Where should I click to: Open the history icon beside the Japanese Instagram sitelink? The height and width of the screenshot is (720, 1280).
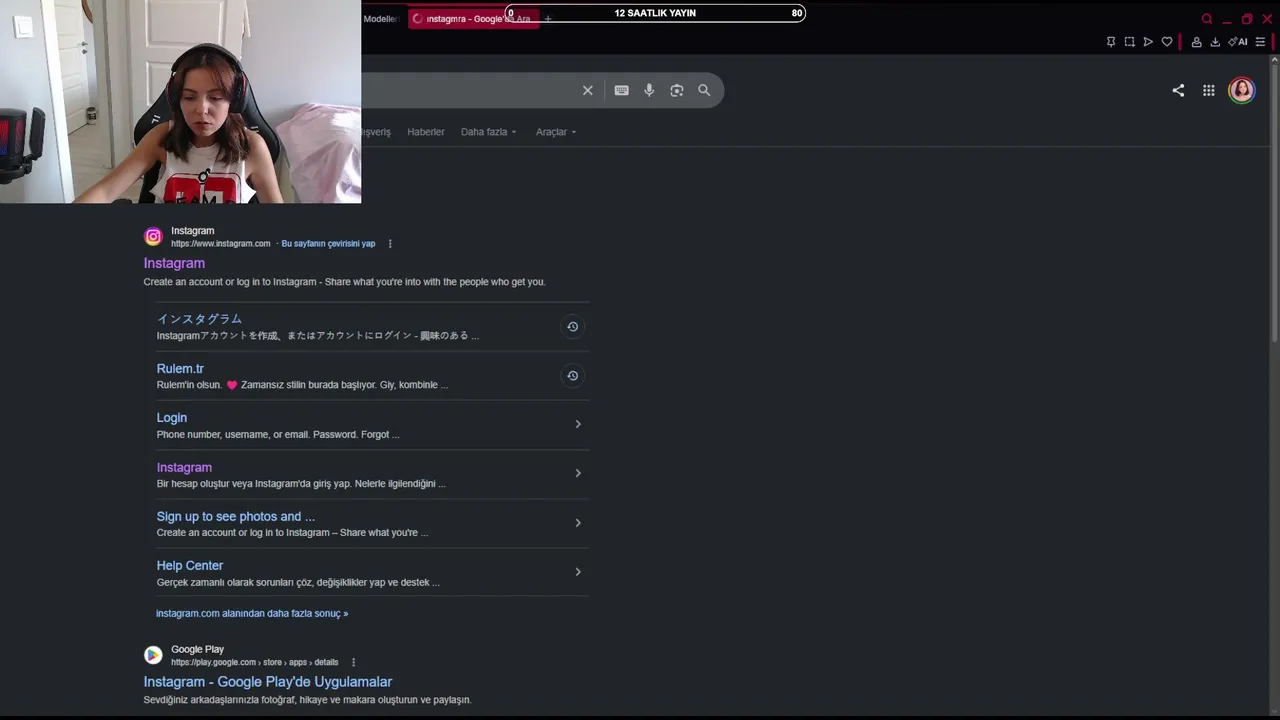pyautogui.click(x=572, y=327)
